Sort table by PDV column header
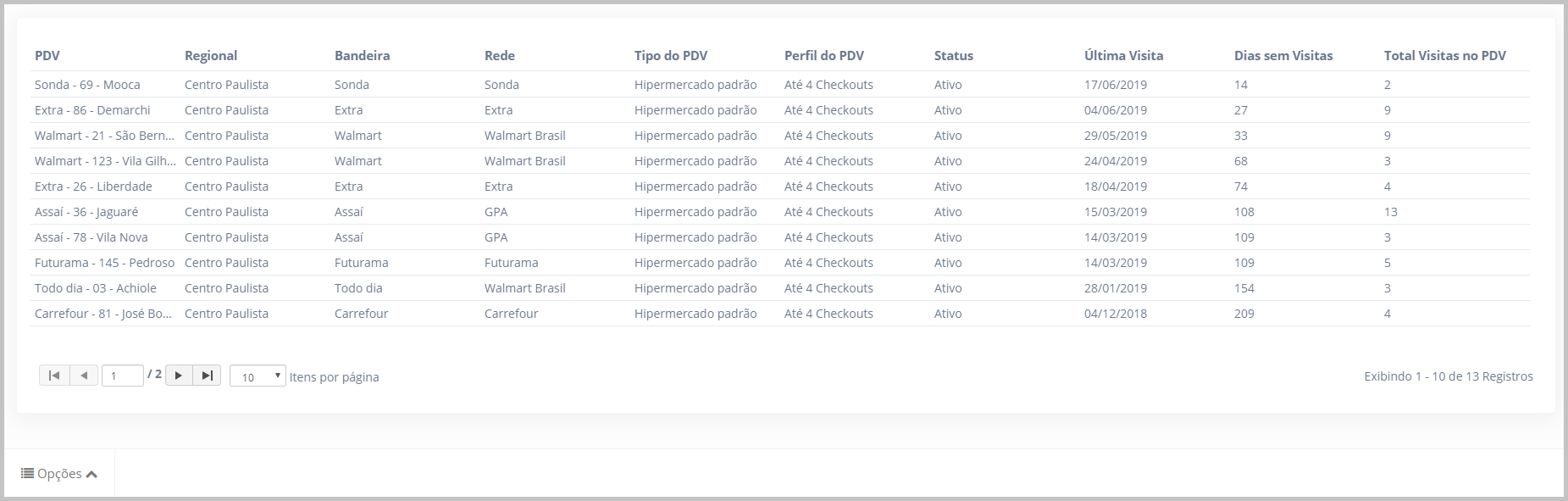1568x501 pixels. coord(47,56)
